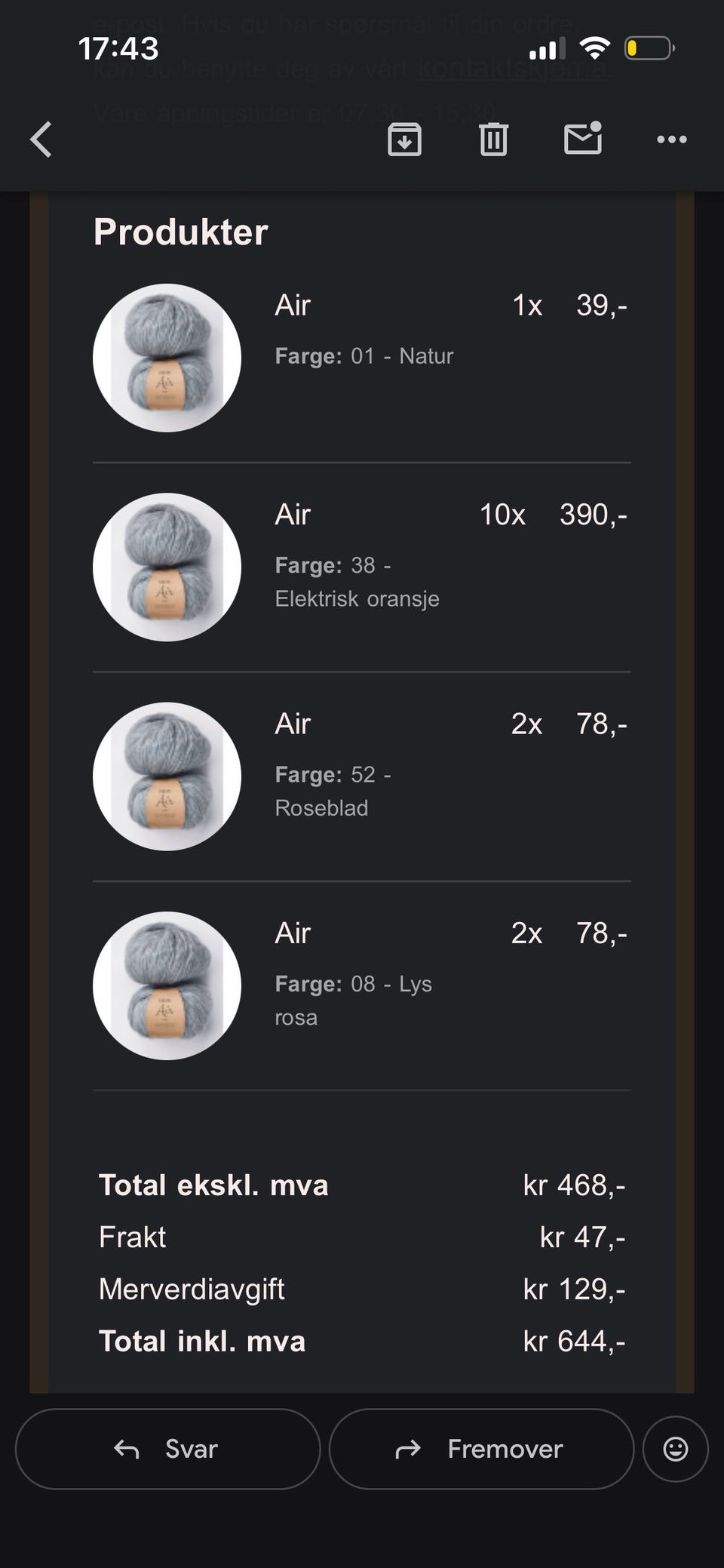Mark email as unread with envelope icon
This screenshot has height=1568, width=724.
coord(583,138)
